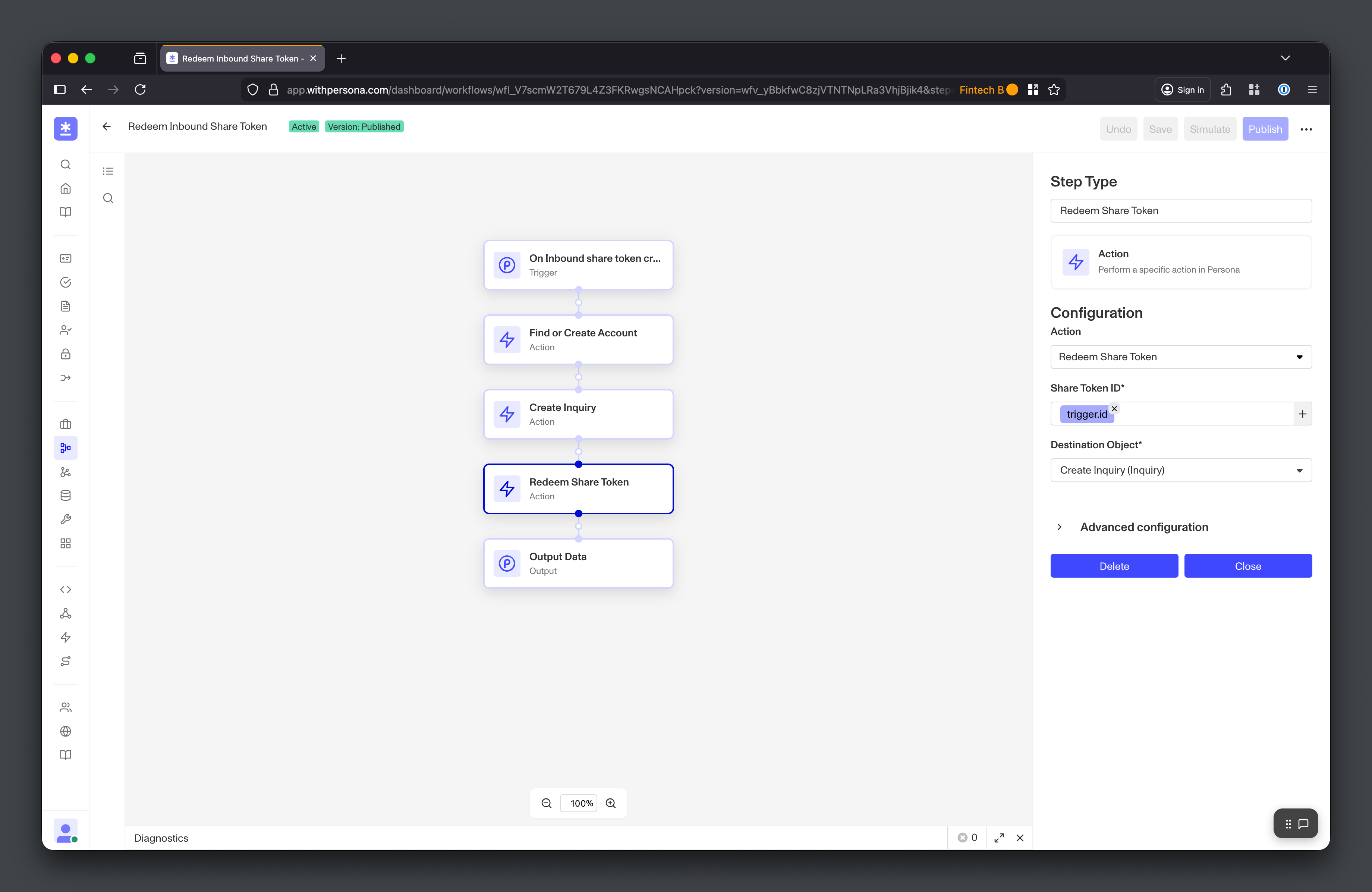Open the three-dot menu beside Publish

[1306, 129]
